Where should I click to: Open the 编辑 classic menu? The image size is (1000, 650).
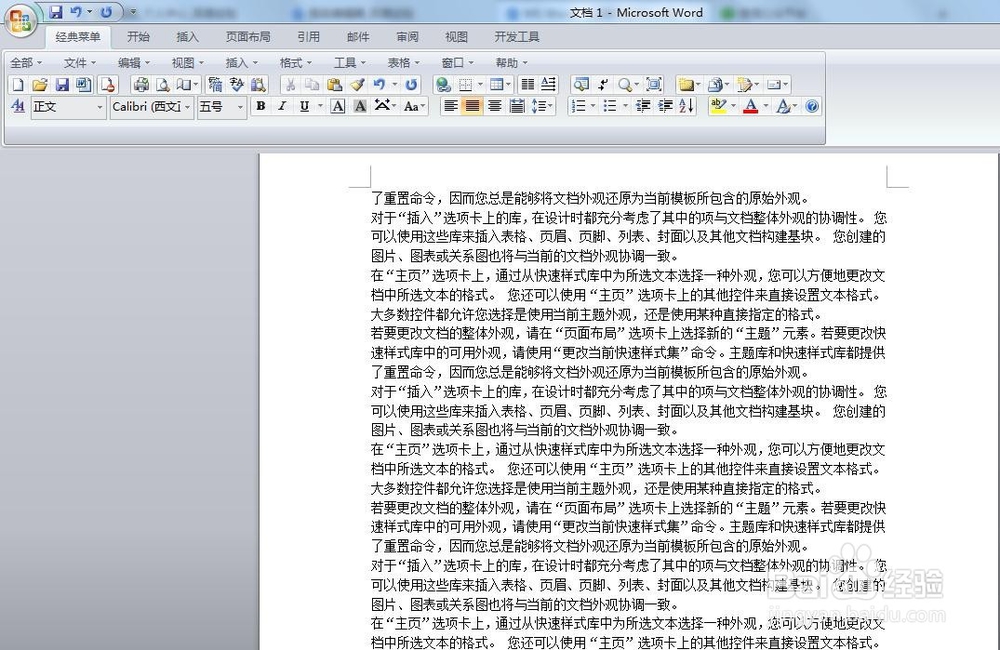[x=134, y=63]
